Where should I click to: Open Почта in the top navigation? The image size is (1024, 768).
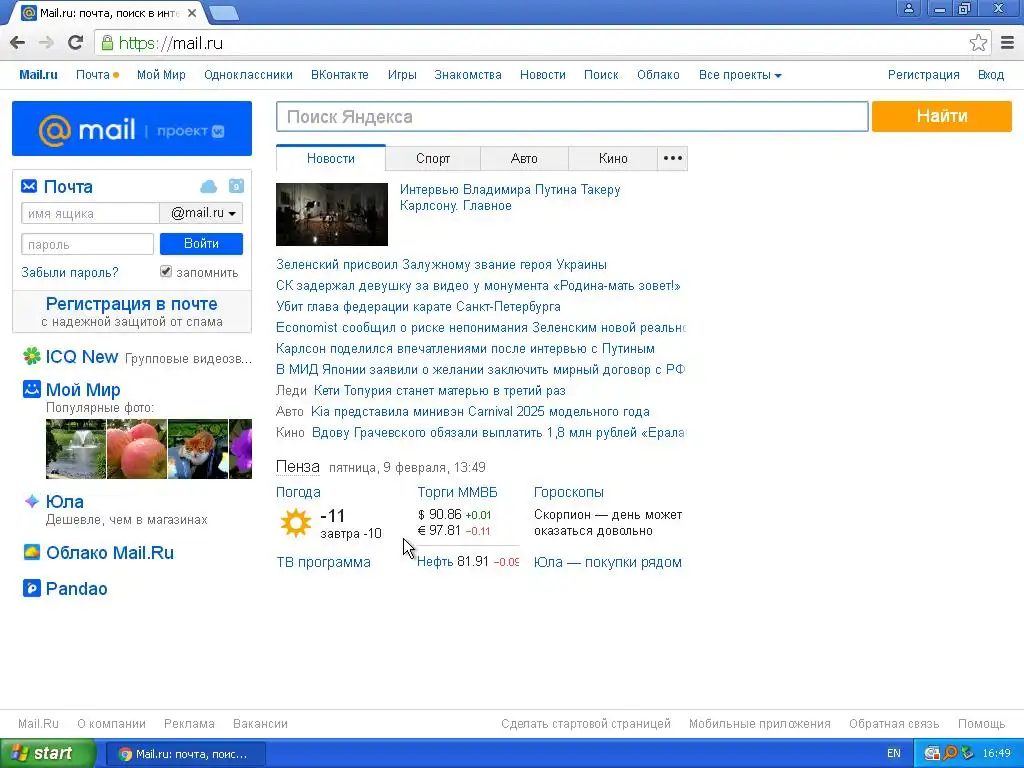pos(93,75)
